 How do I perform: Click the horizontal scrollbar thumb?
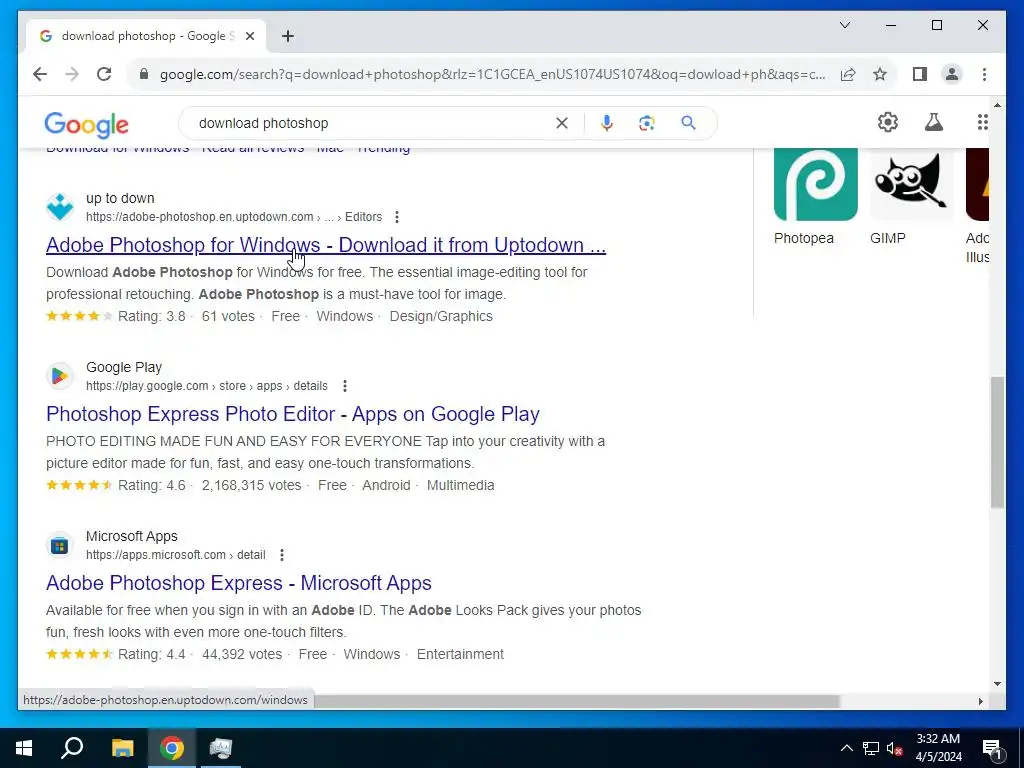point(576,701)
